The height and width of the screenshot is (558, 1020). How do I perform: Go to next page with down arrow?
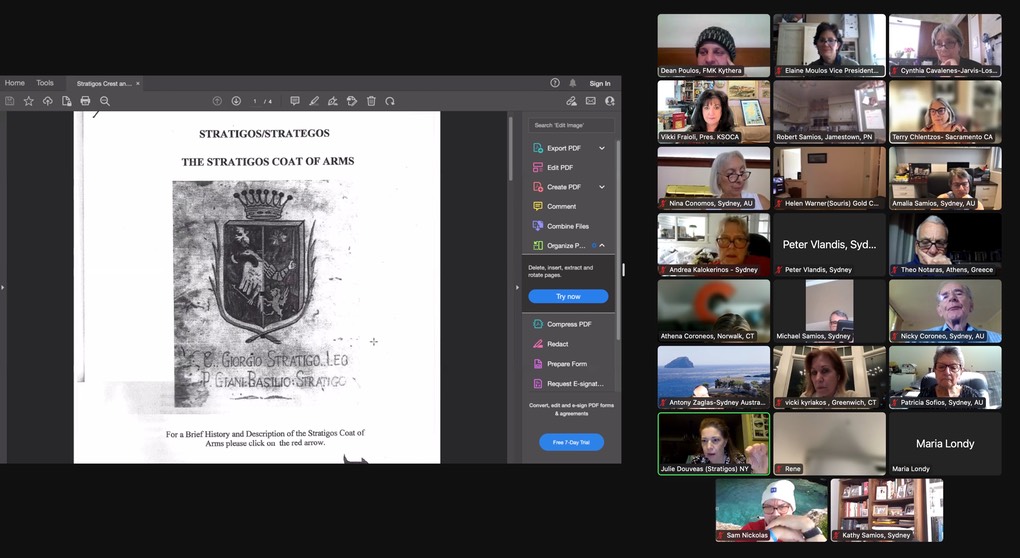coord(236,101)
